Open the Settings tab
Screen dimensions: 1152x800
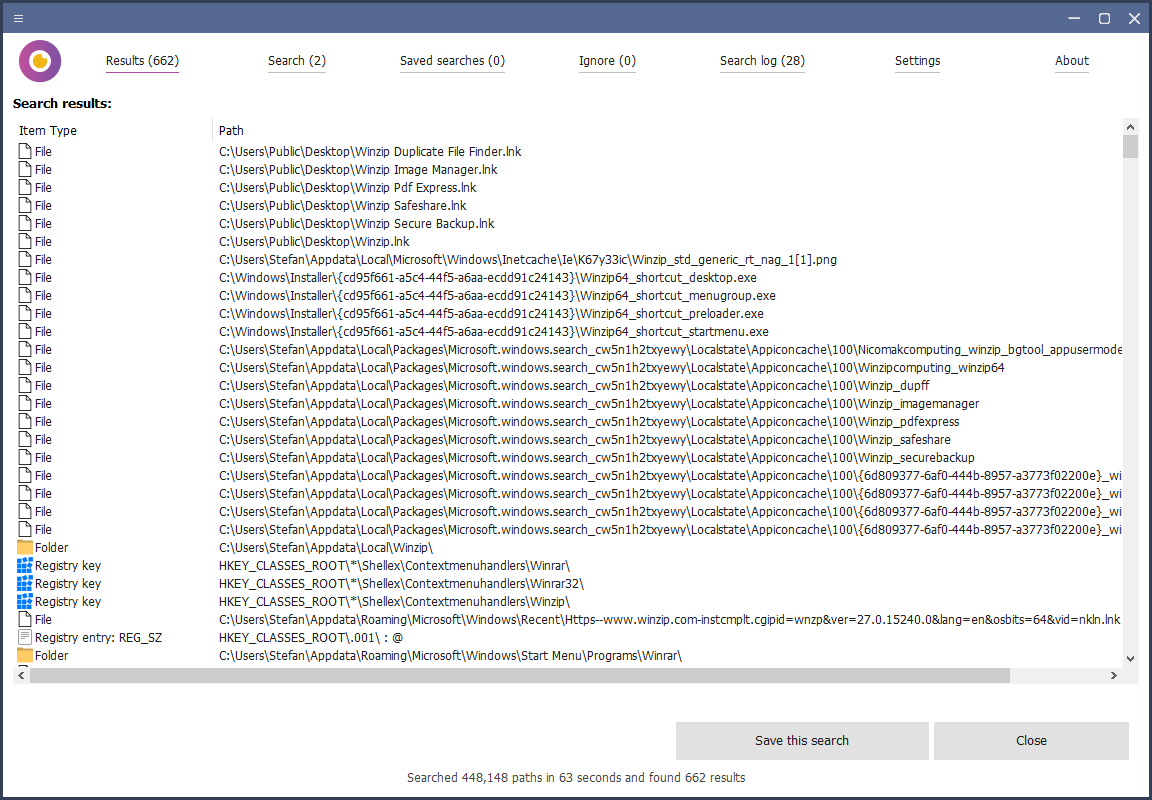point(917,61)
